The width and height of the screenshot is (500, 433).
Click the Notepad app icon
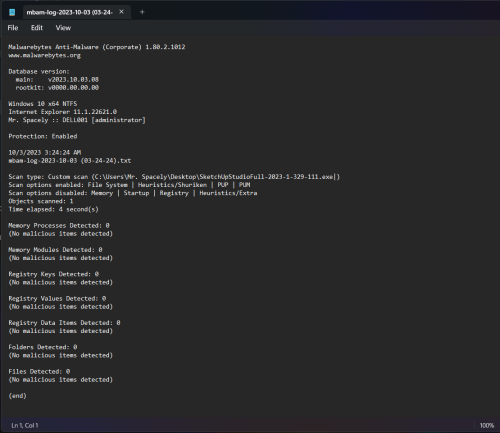12,12
